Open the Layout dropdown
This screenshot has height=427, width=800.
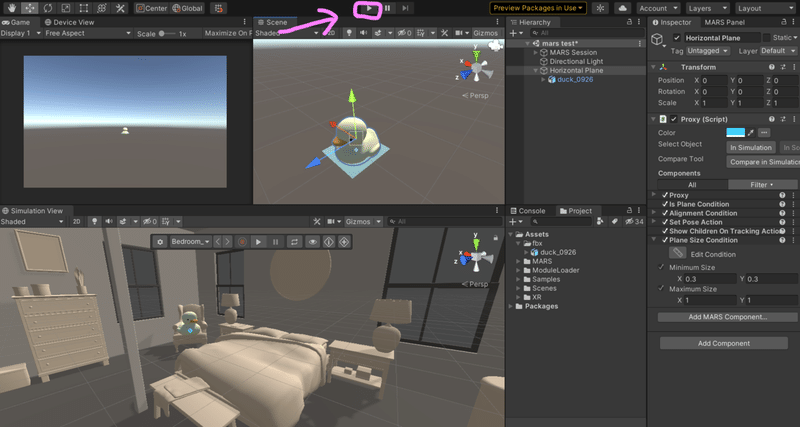(766, 8)
